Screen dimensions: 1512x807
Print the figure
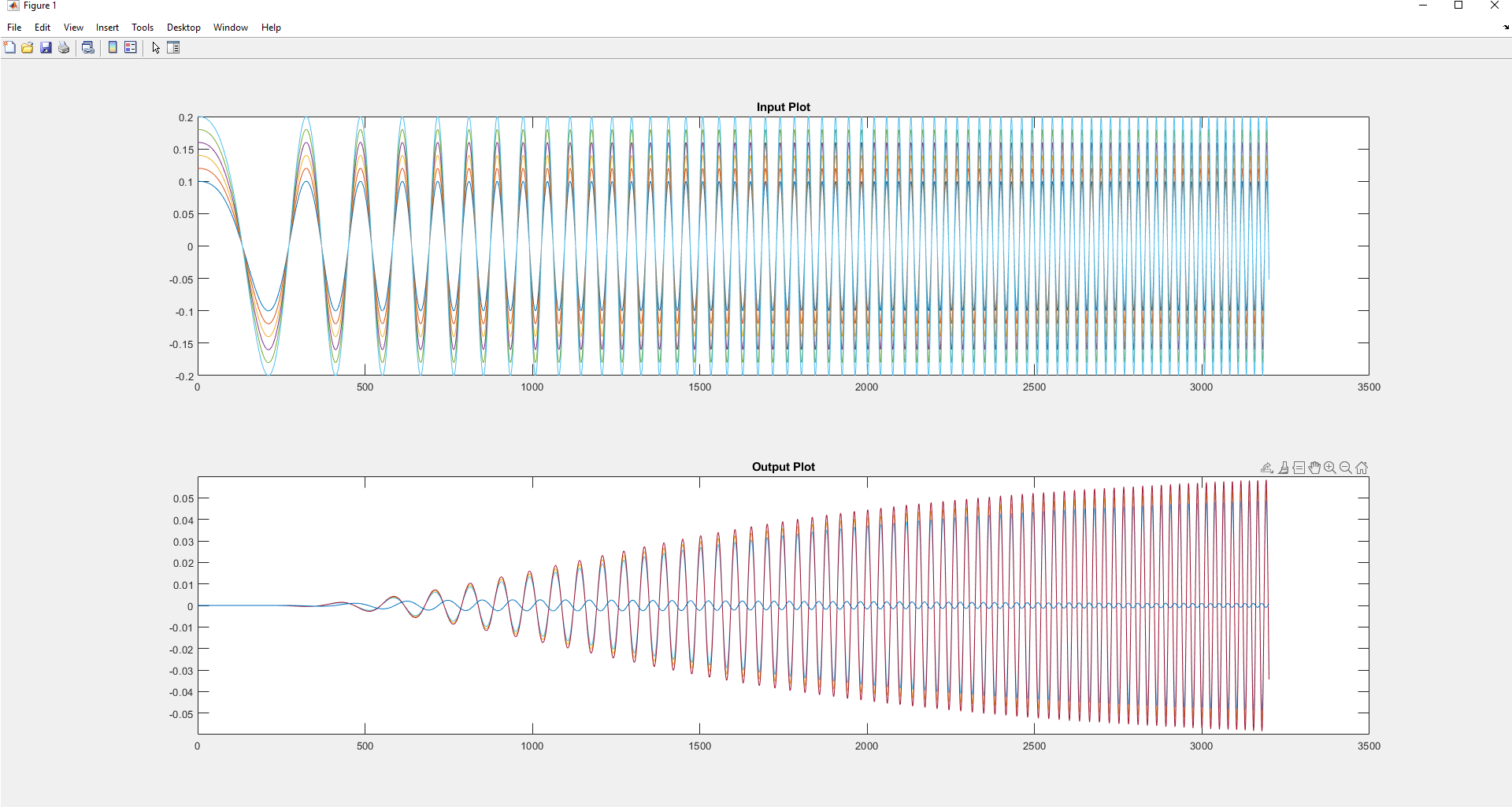63,47
